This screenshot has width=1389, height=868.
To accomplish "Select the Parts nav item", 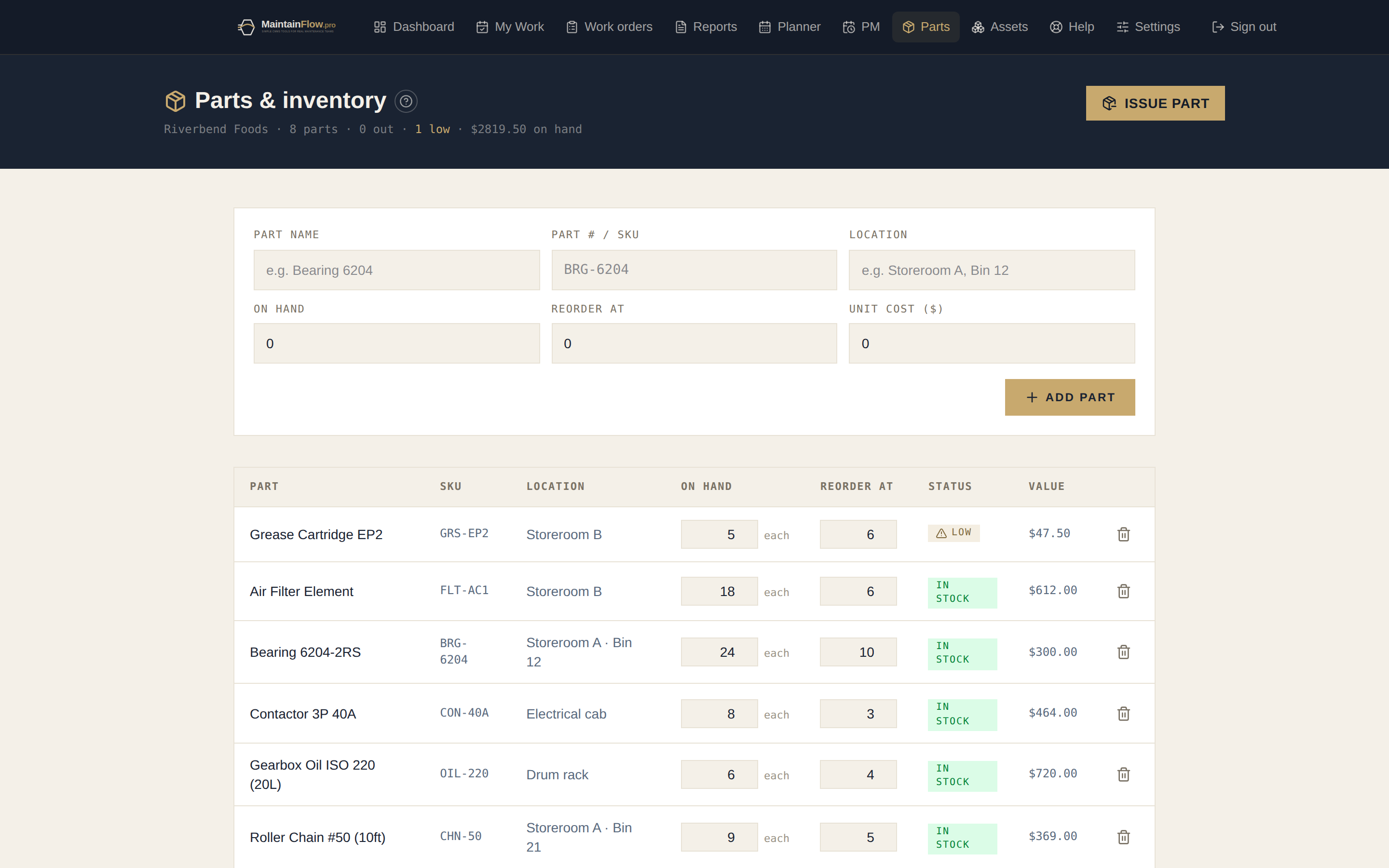I will (926, 27).
